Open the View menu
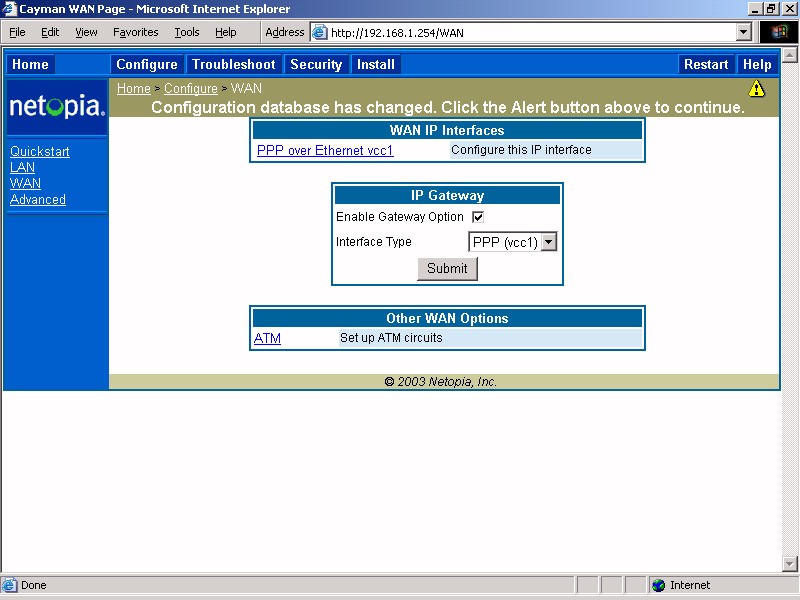 pos(86,32)
